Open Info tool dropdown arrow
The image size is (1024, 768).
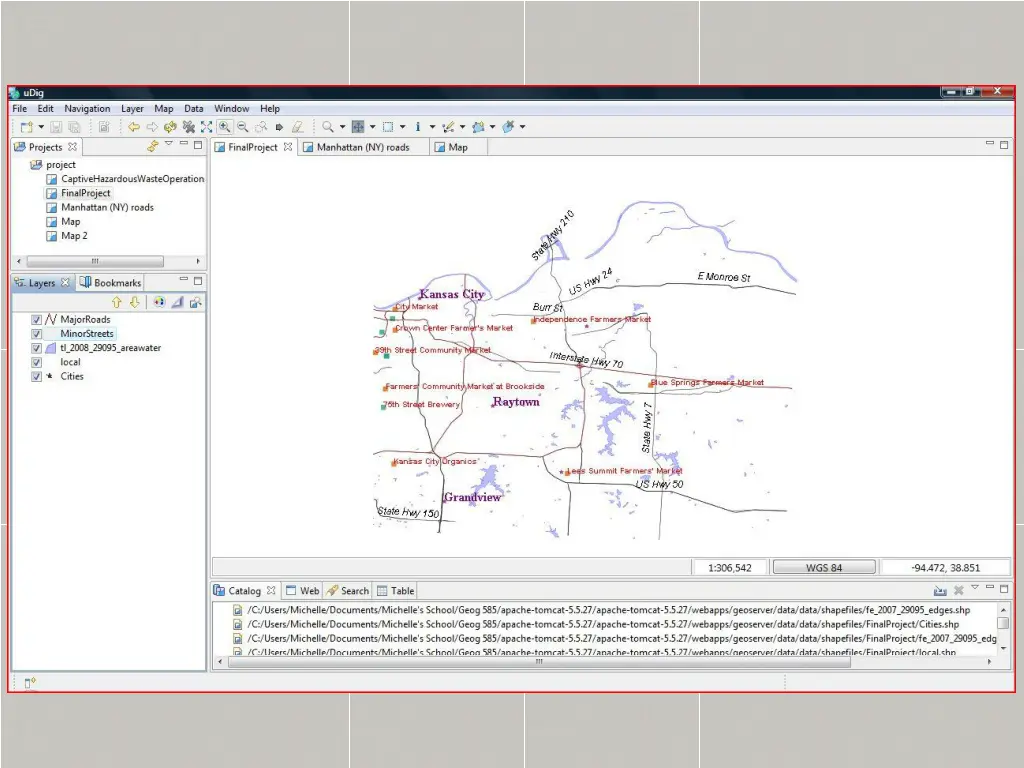[x=432, y=127]
